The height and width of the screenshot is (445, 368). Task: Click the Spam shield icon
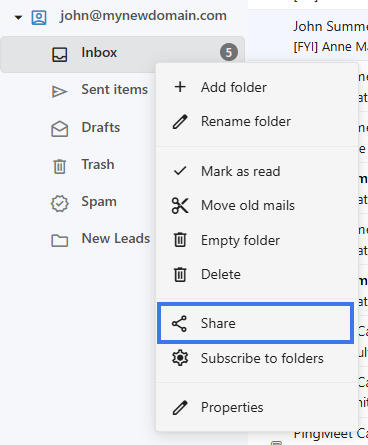click(60, 203)
